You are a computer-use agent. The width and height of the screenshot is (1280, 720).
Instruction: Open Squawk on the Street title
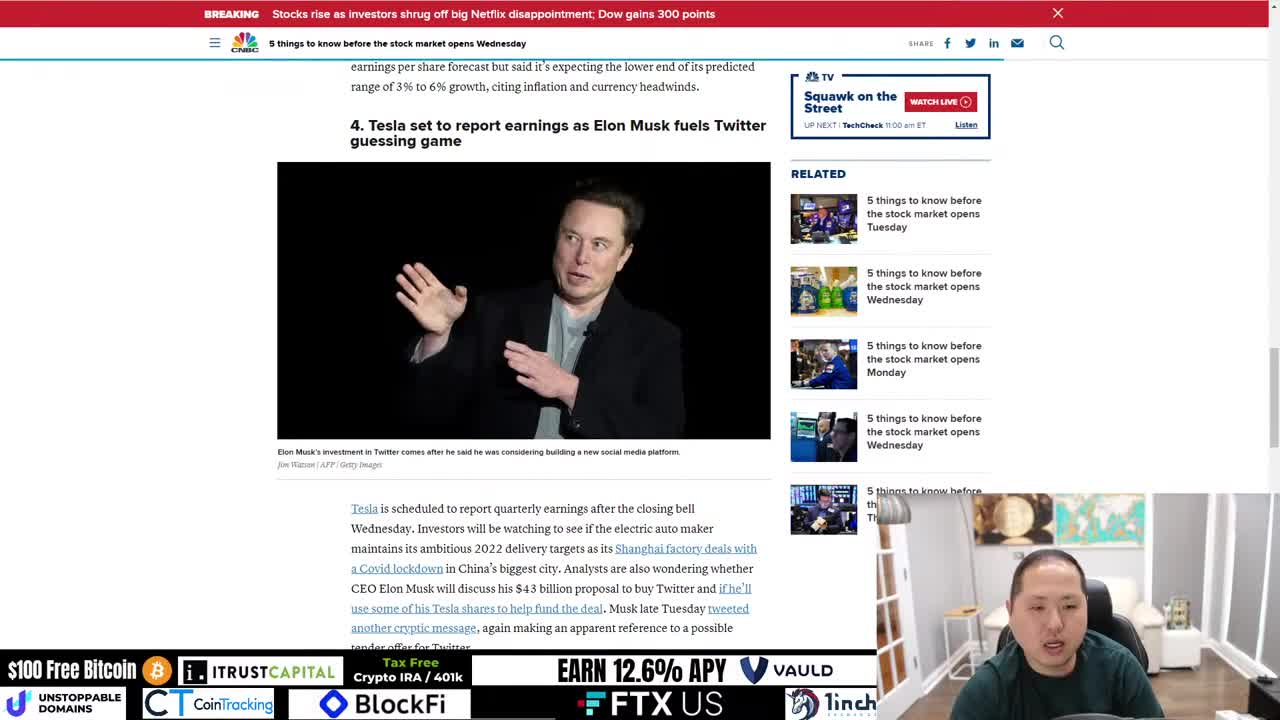point(850,102)
